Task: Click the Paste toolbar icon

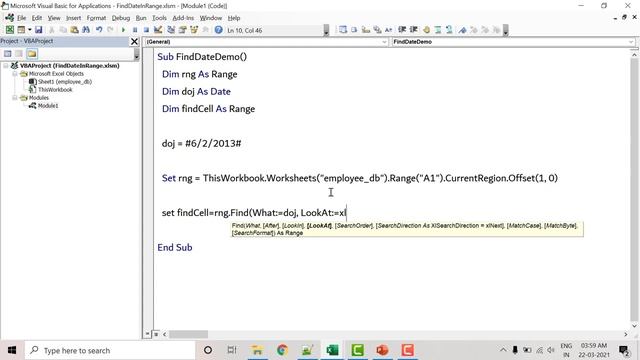Action: 74,30
